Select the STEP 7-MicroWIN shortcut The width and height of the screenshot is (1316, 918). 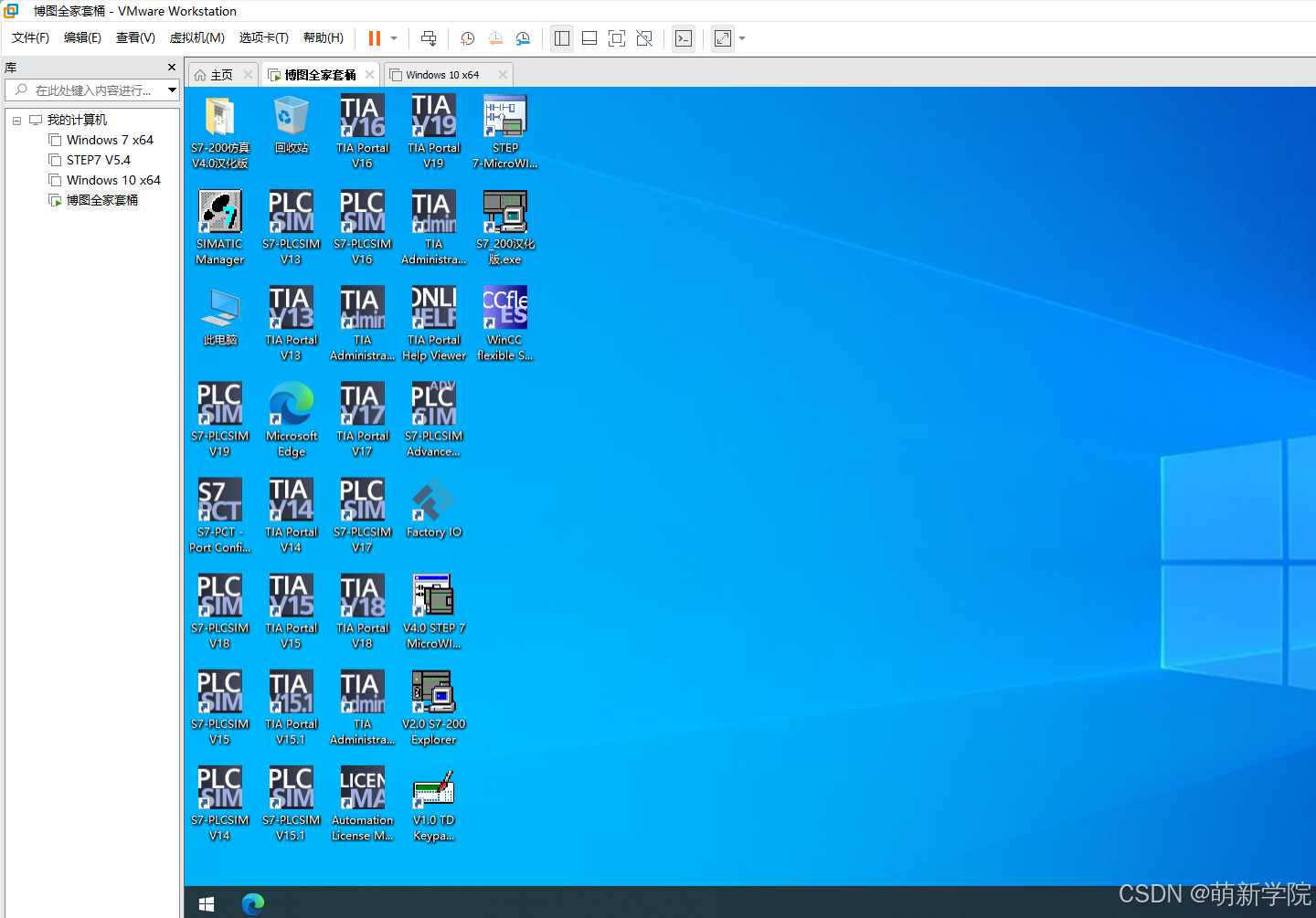504,132
